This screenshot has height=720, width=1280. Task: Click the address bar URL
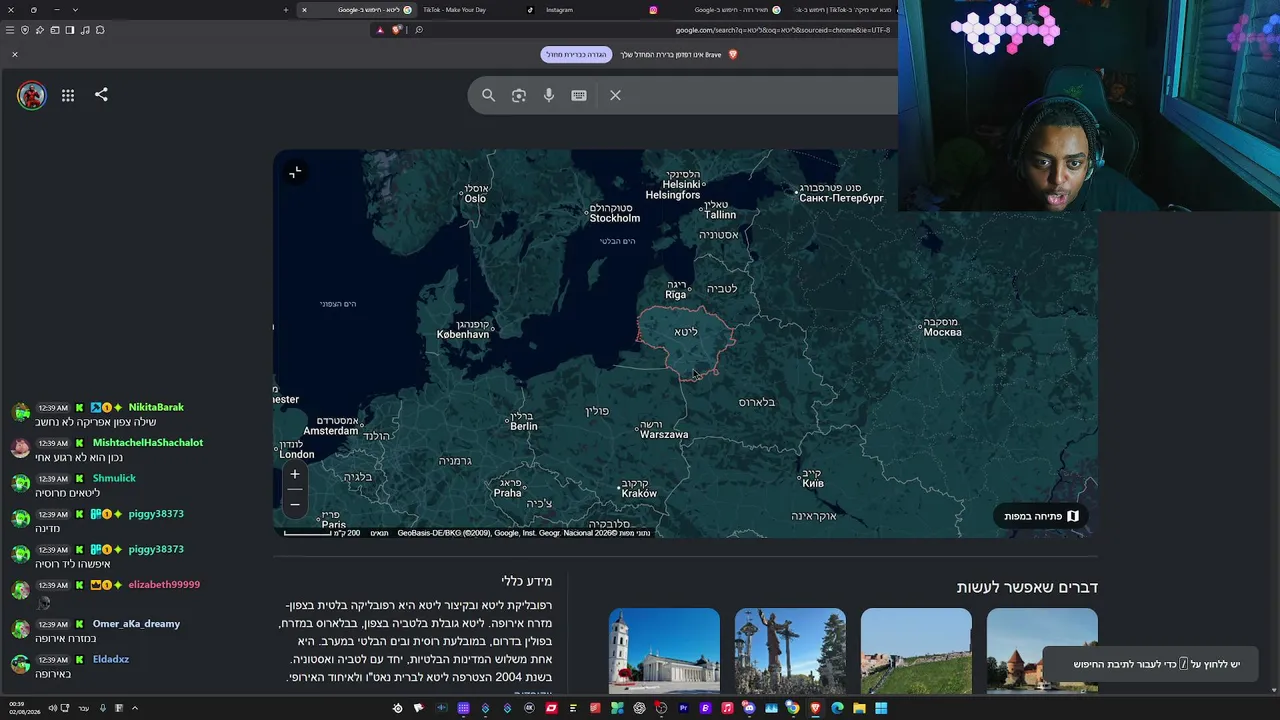coord(783,30)
